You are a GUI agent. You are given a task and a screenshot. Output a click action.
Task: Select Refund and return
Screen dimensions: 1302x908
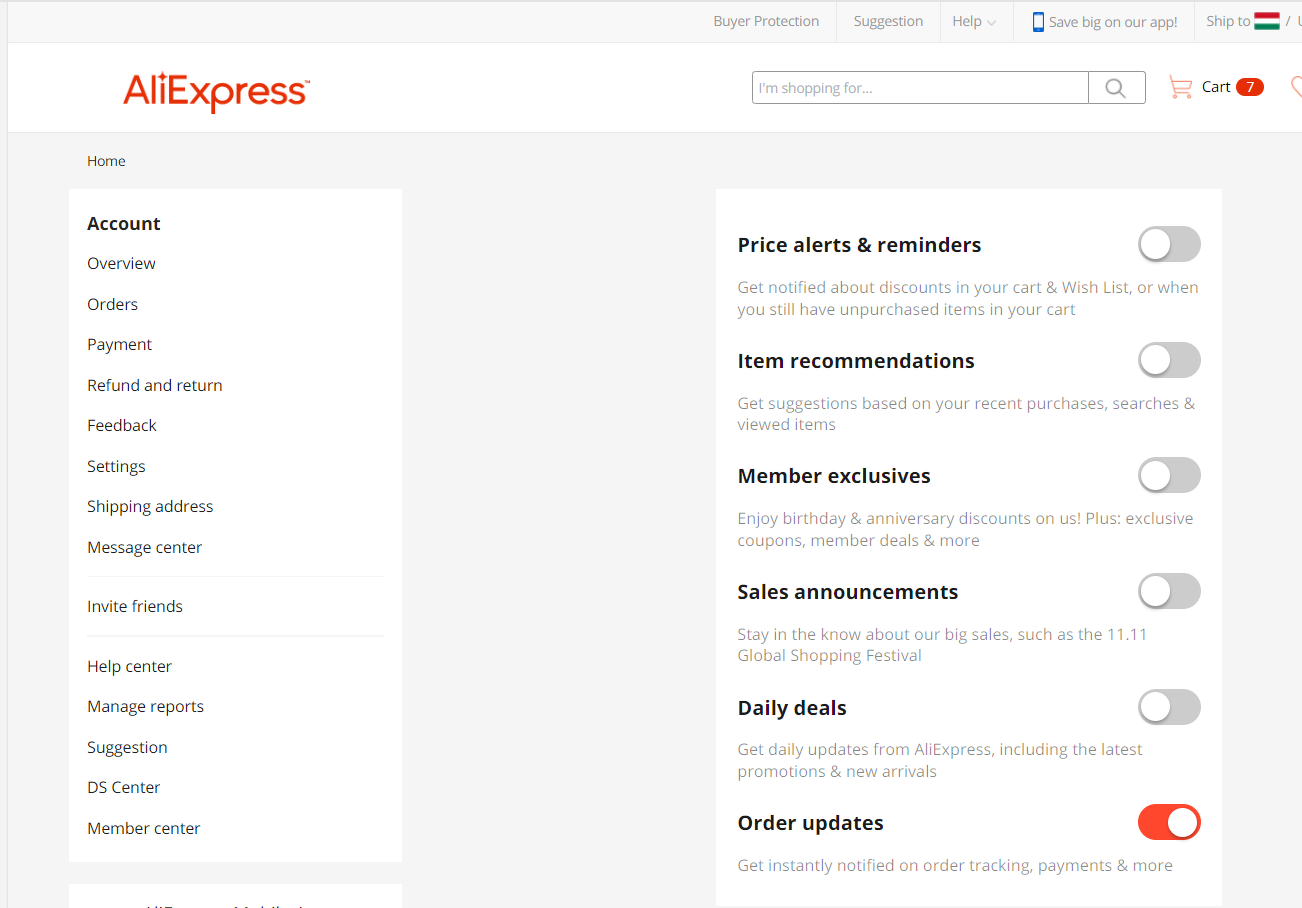155,385
